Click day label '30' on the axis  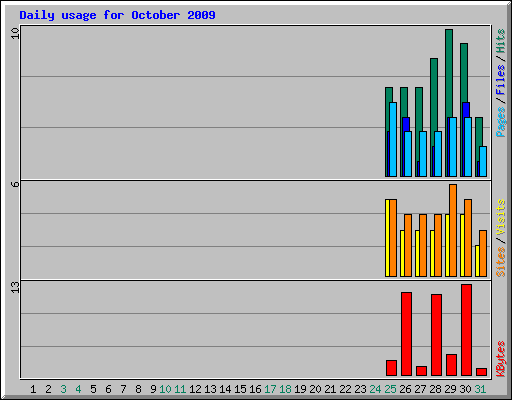tap(465, 389)
